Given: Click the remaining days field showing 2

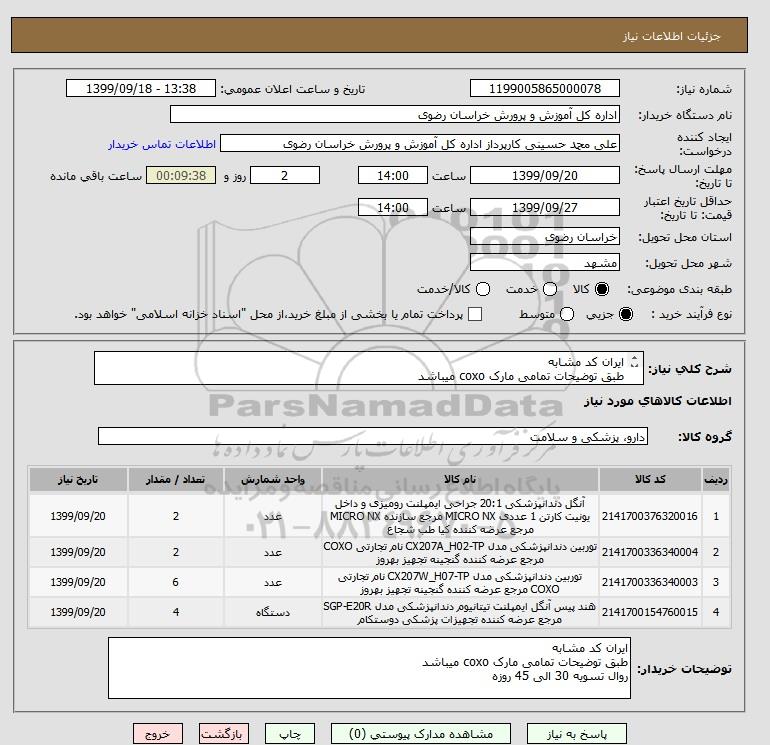Looking at the screenshot, I should tap(285, 175).
